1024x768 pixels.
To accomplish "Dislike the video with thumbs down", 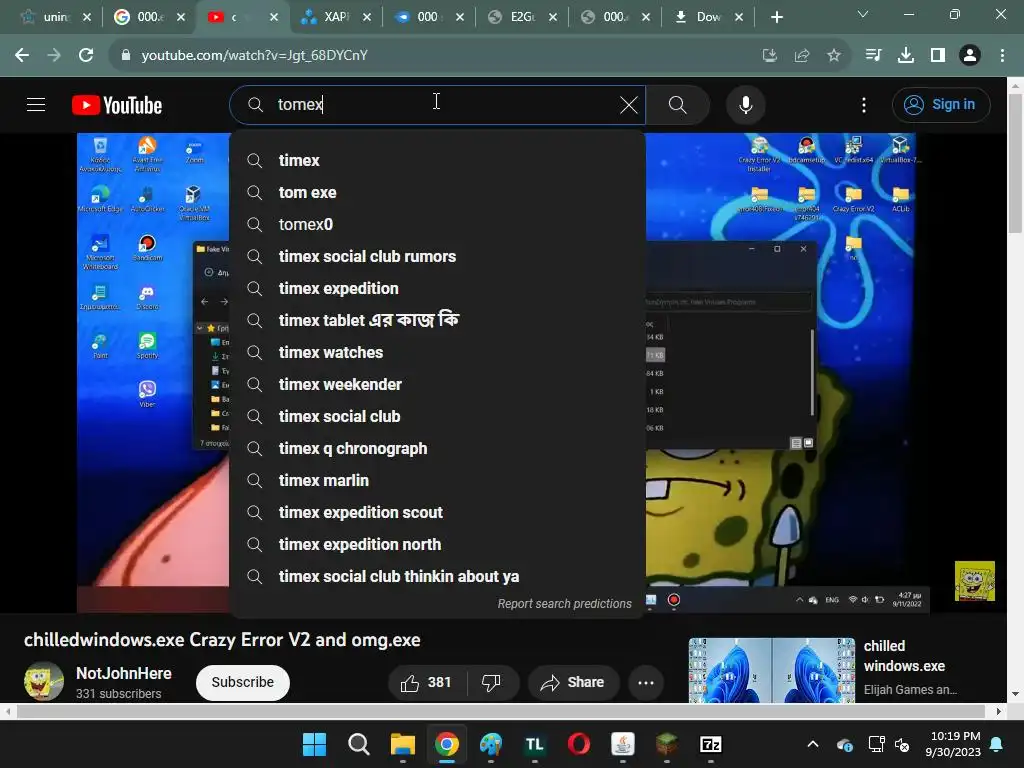I will click(x=493, y=682).
